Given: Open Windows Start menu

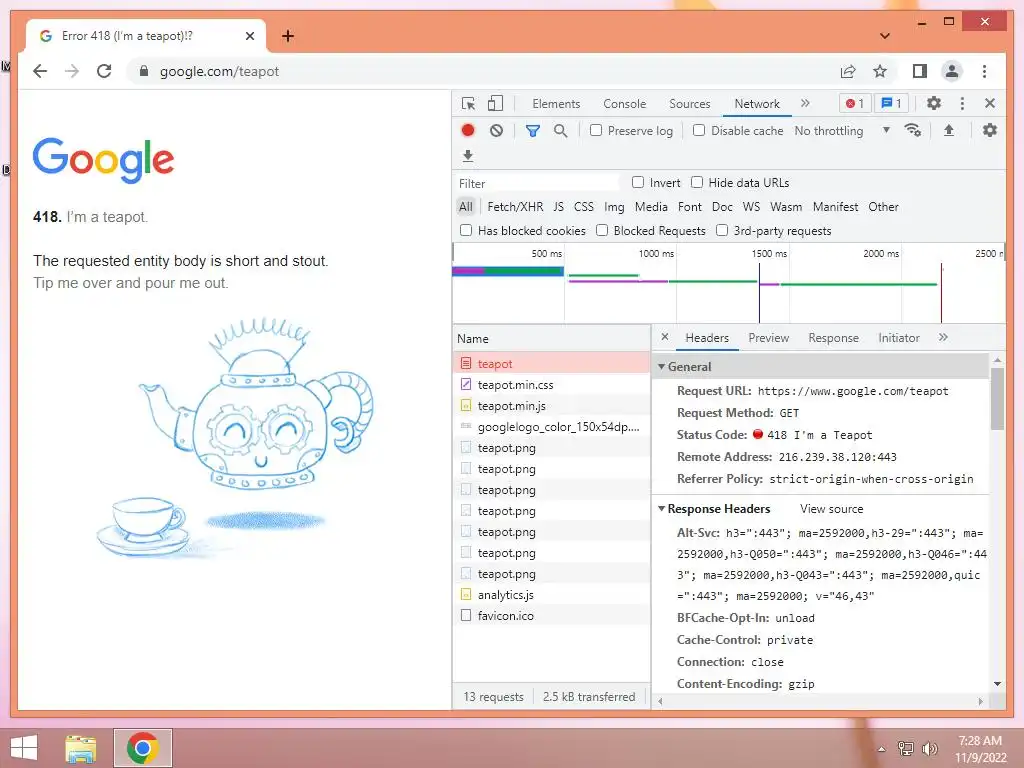Looking at the screenshot, I should (x=24, y=748).
